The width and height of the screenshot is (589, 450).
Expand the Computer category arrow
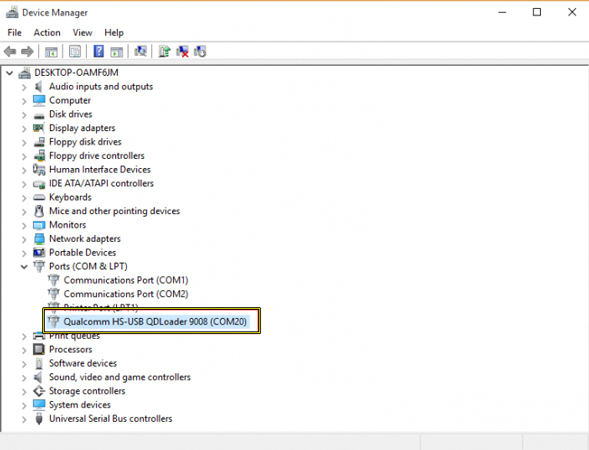(x=24, y=101)
